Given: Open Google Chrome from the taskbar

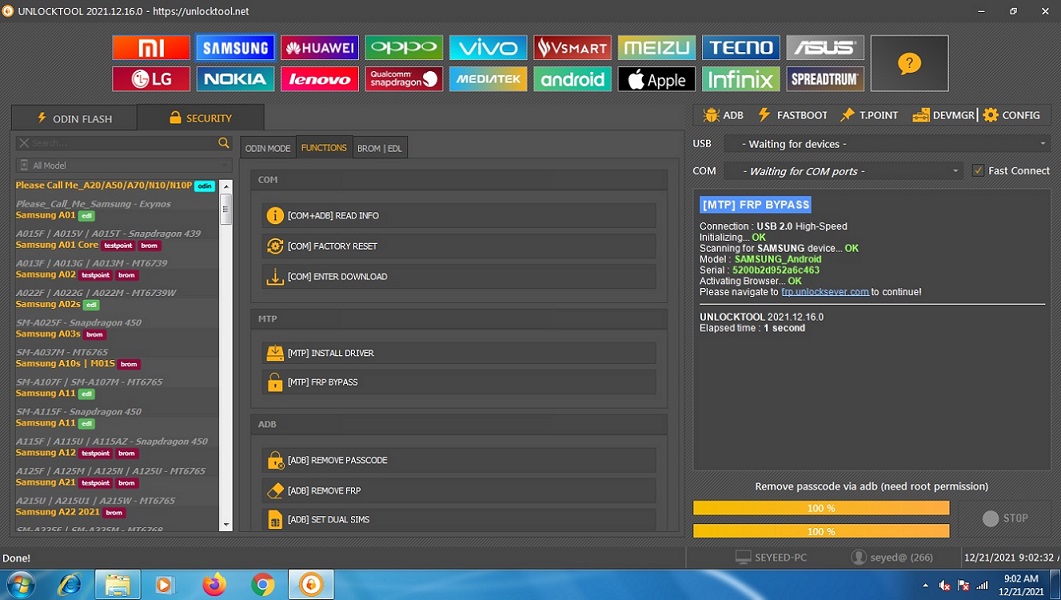Looking at the screenshot, I should pos(263,584).
